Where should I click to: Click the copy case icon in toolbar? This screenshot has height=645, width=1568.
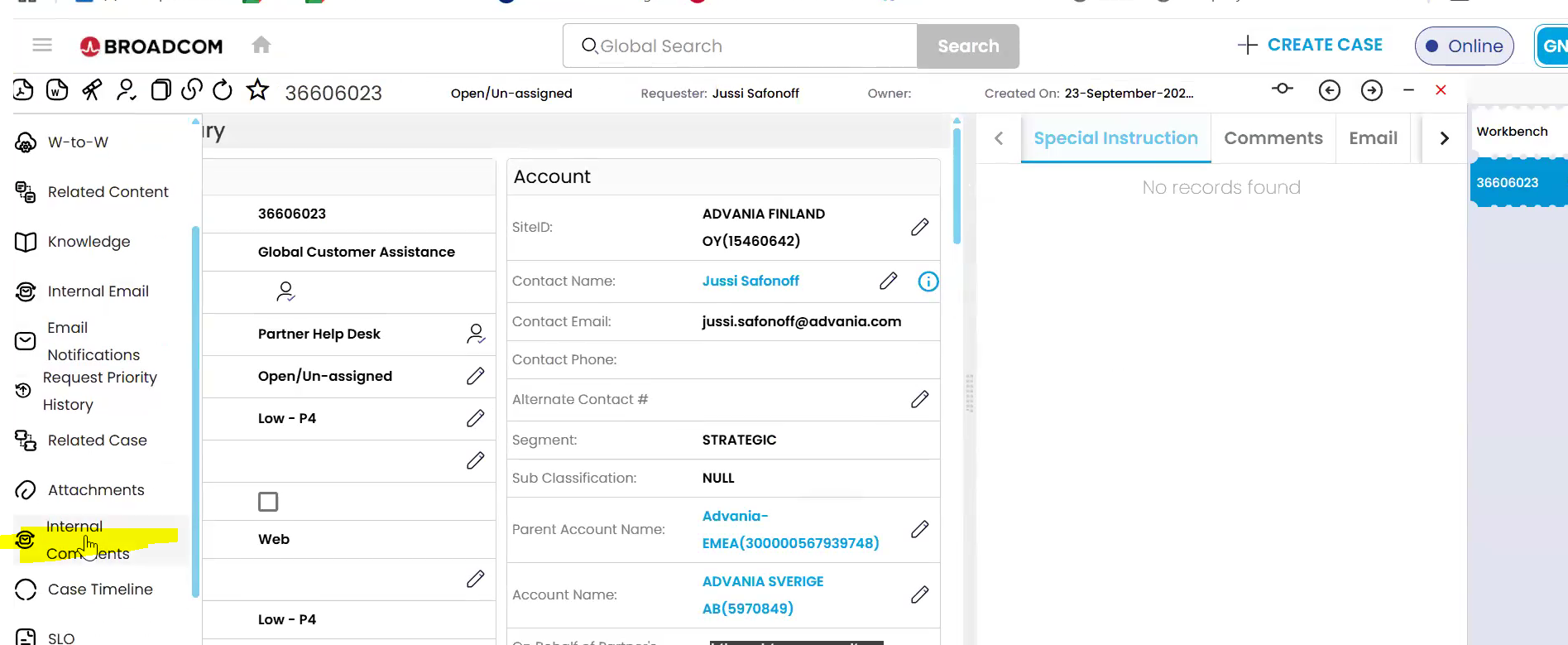[161, 89]
